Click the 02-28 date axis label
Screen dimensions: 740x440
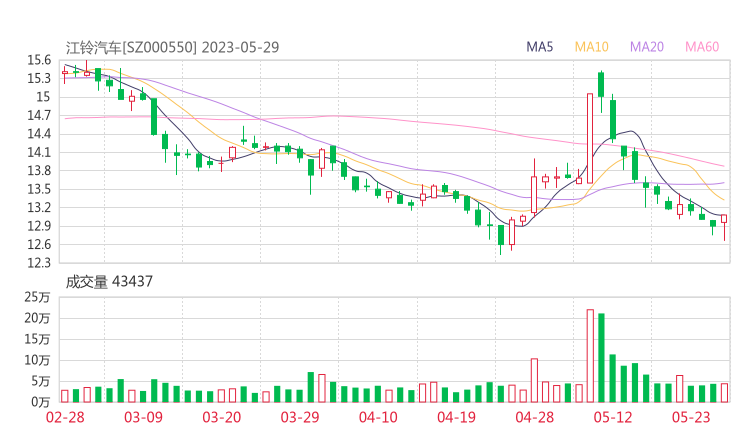[x=65, y=417]
